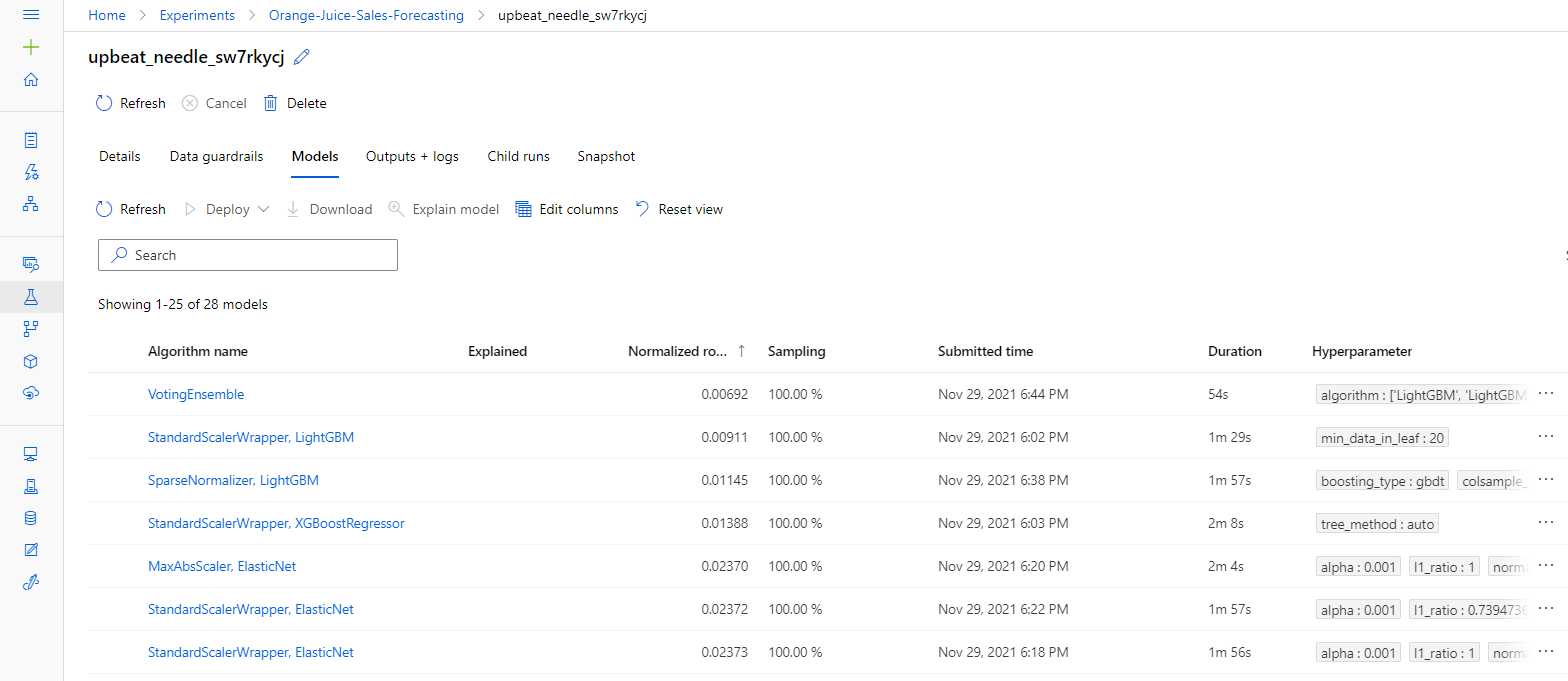This screenshot has height=681, width=1568.
Task: Open the ellipsis menu for VotingEnsemble row
Action: 1546,394
